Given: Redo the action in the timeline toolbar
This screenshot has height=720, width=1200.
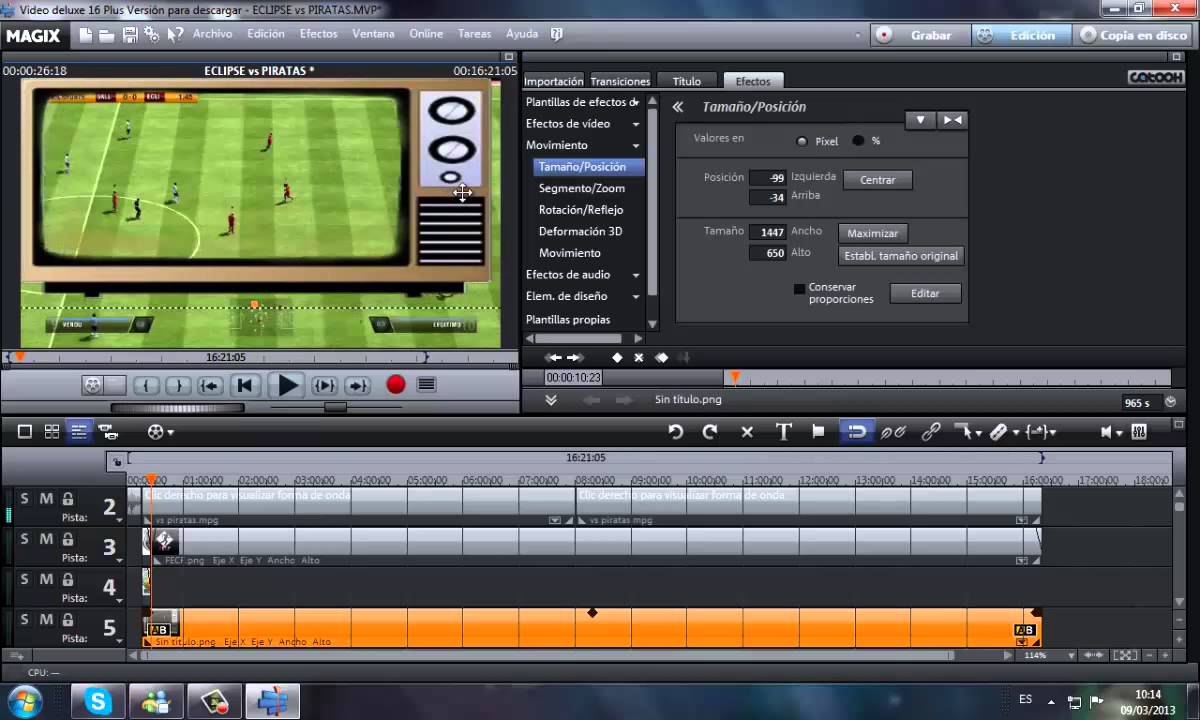Looking at the screenshot, I should (710, 432).
